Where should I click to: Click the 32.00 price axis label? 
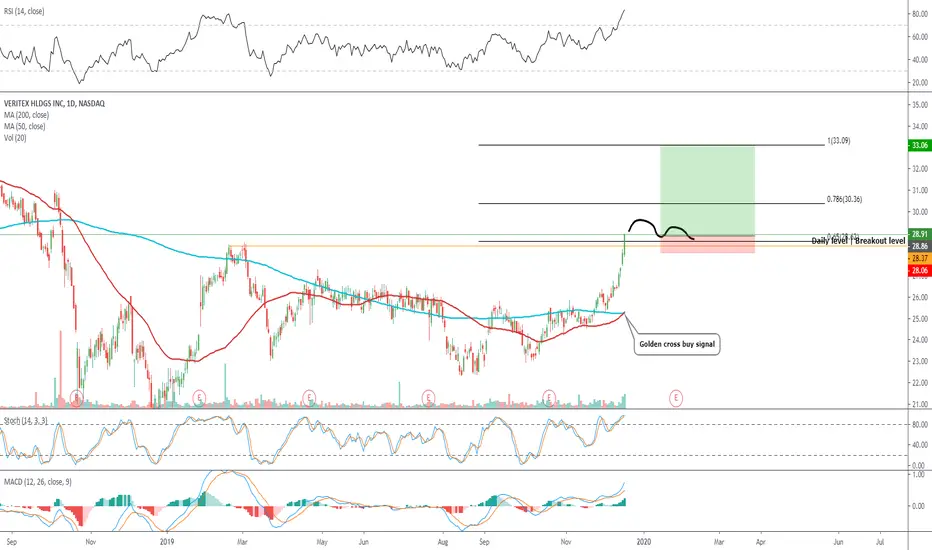[920, 169]
